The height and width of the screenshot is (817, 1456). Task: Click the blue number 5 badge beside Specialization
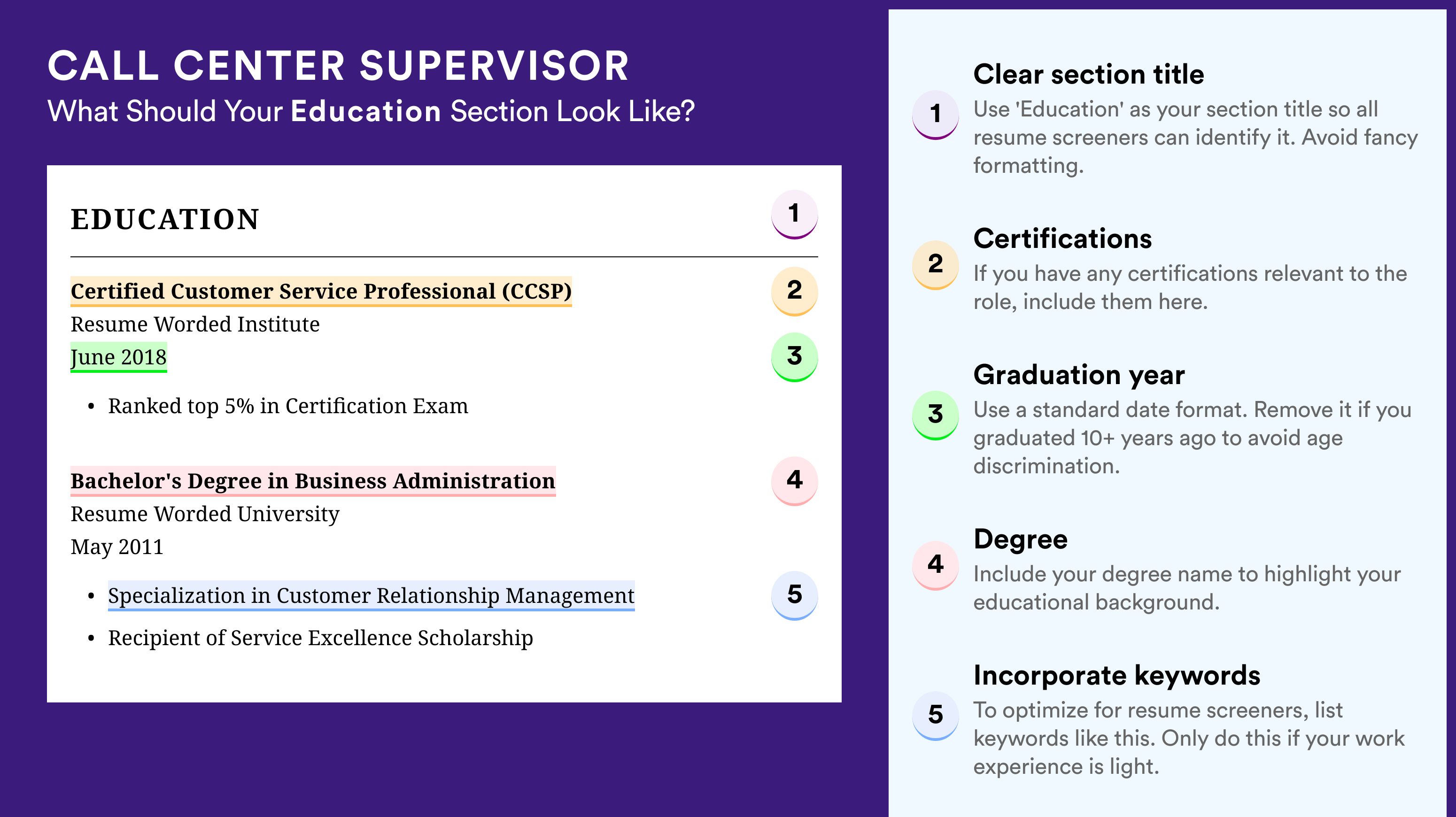794,595
